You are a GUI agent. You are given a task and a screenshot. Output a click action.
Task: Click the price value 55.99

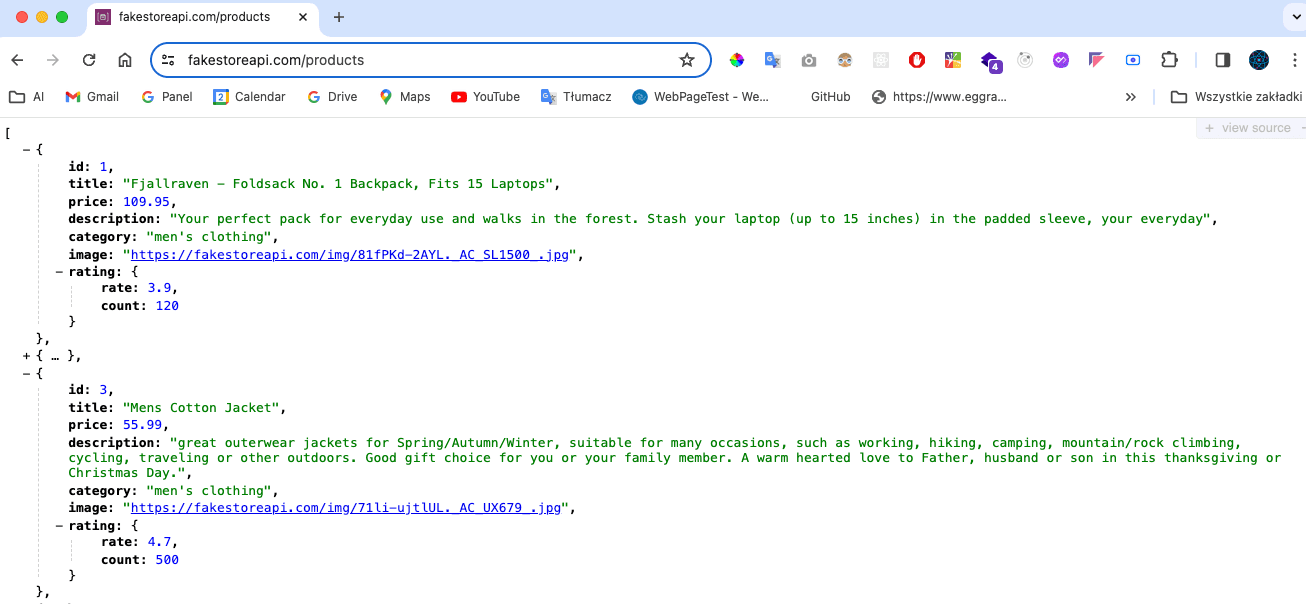[x=142, y=425]
